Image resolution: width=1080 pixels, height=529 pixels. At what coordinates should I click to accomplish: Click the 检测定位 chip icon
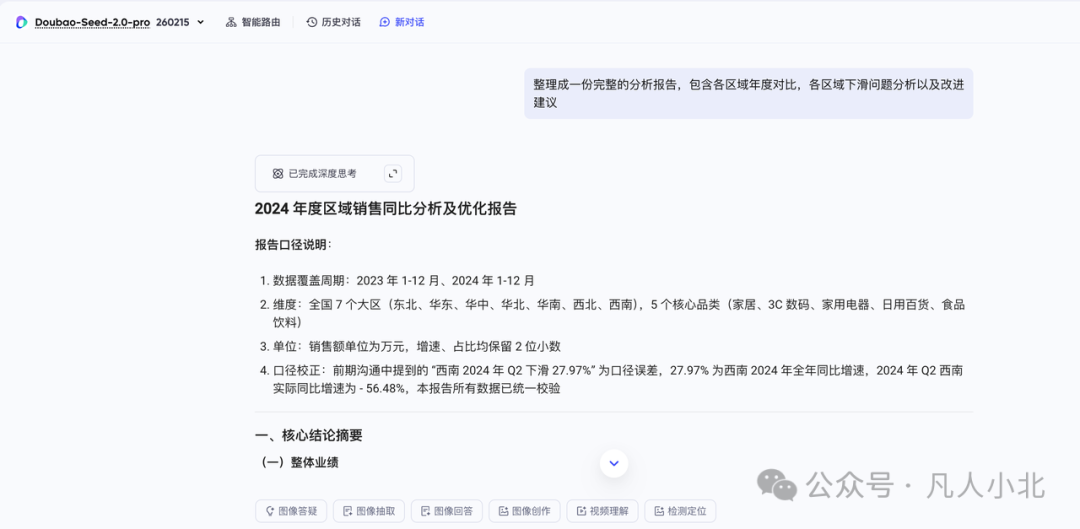pos(659,511)
